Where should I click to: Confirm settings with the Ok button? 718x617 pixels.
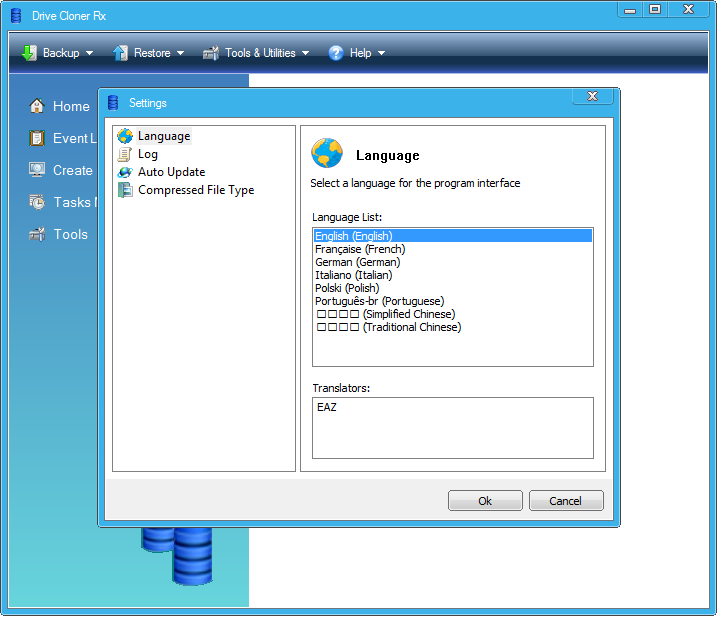(x=485, y=501)
